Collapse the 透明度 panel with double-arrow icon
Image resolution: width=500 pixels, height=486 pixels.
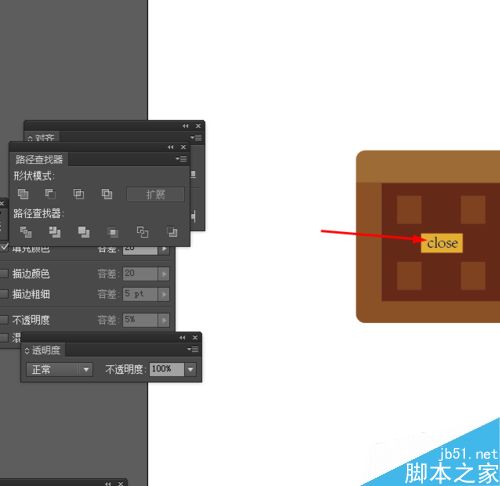(x=182, y=338)
